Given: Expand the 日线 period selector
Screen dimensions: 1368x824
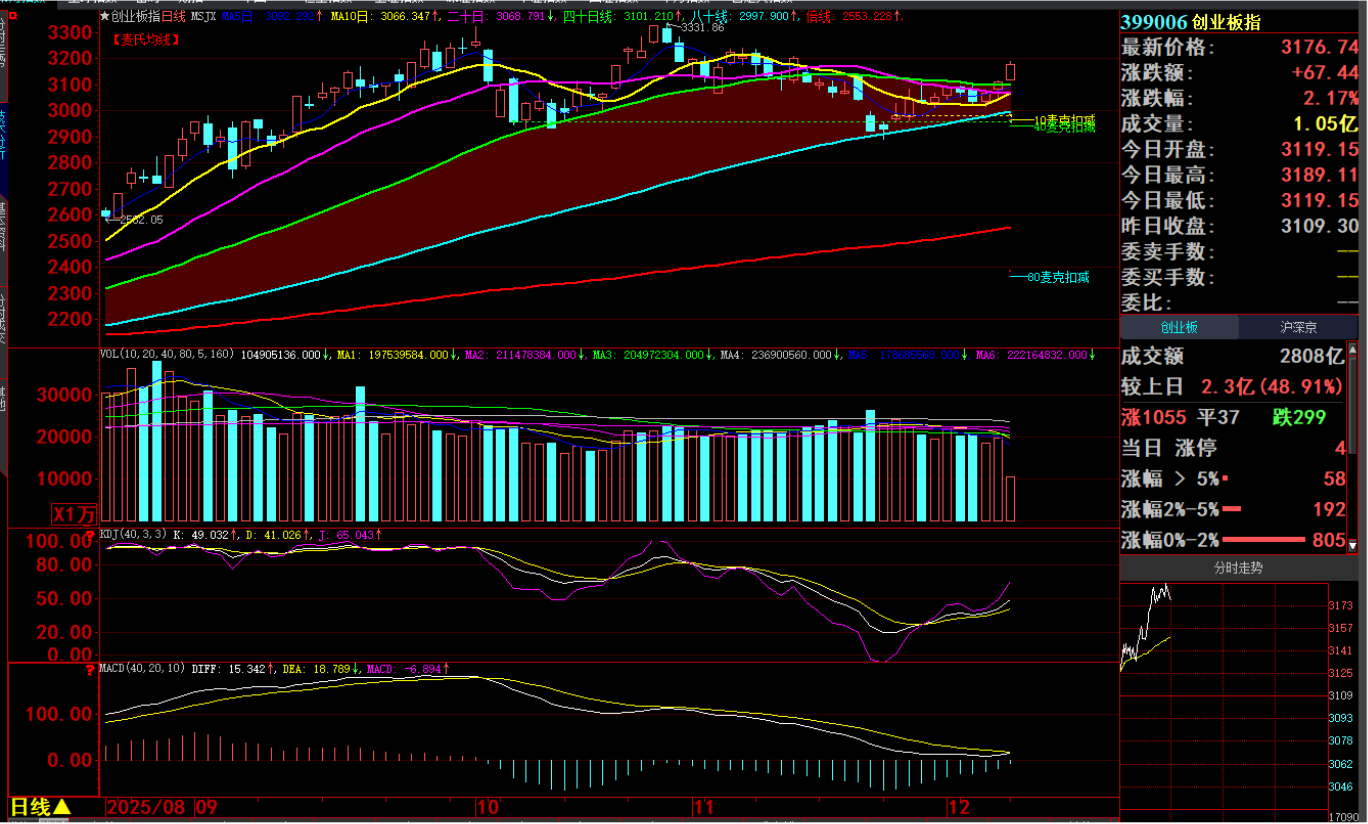Looking at the screenshot, I should [40, 806].
